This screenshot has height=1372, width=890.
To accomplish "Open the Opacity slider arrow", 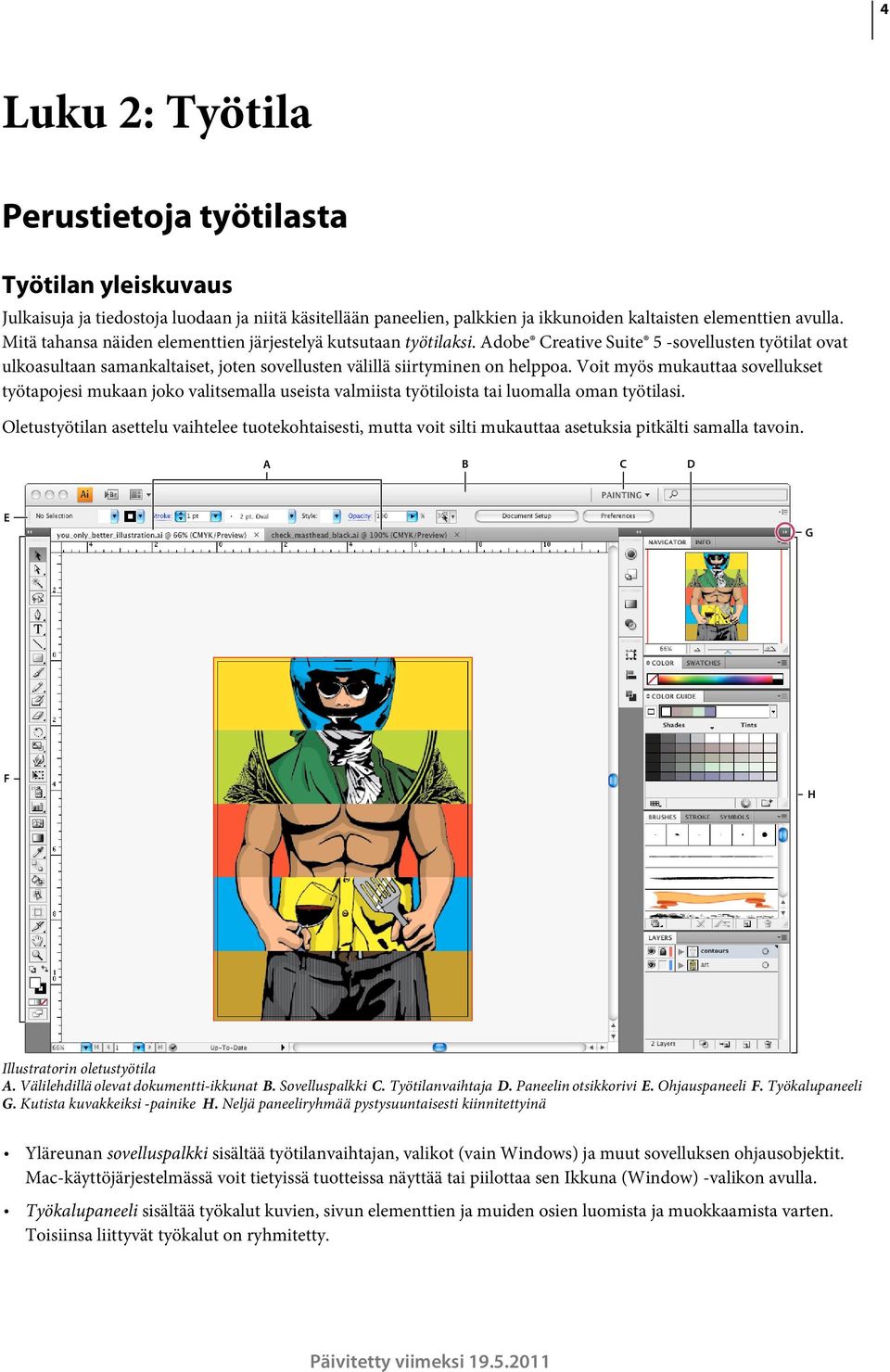I will 413,515.
